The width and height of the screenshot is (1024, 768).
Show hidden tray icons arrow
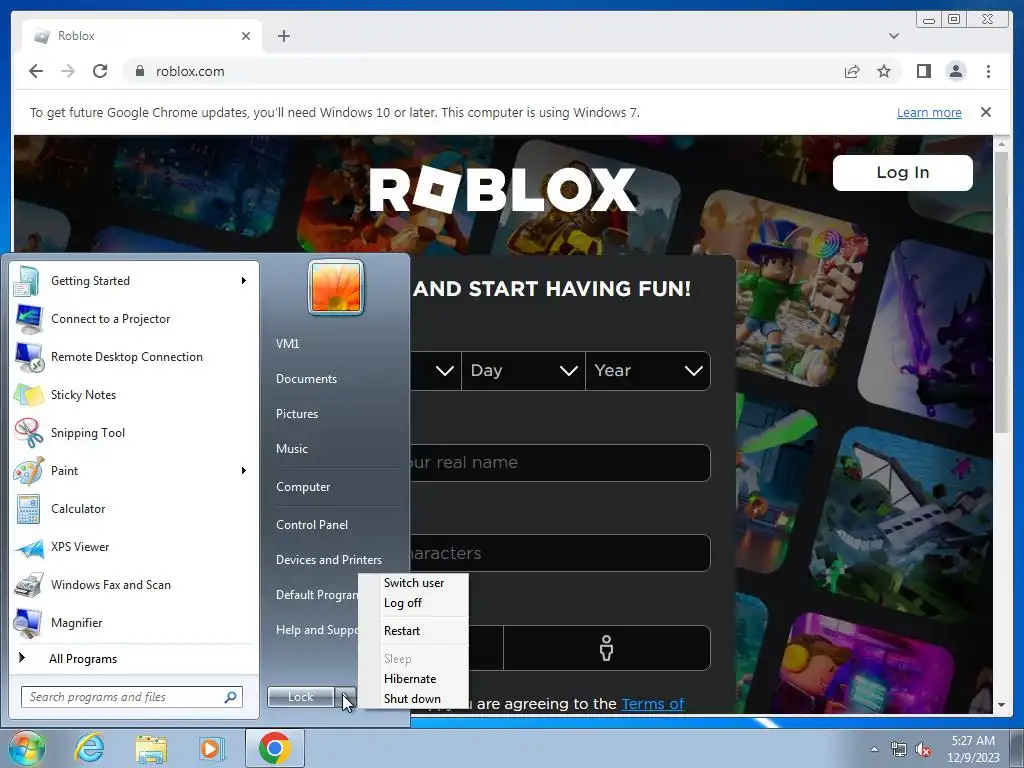[x=874, y=749]
